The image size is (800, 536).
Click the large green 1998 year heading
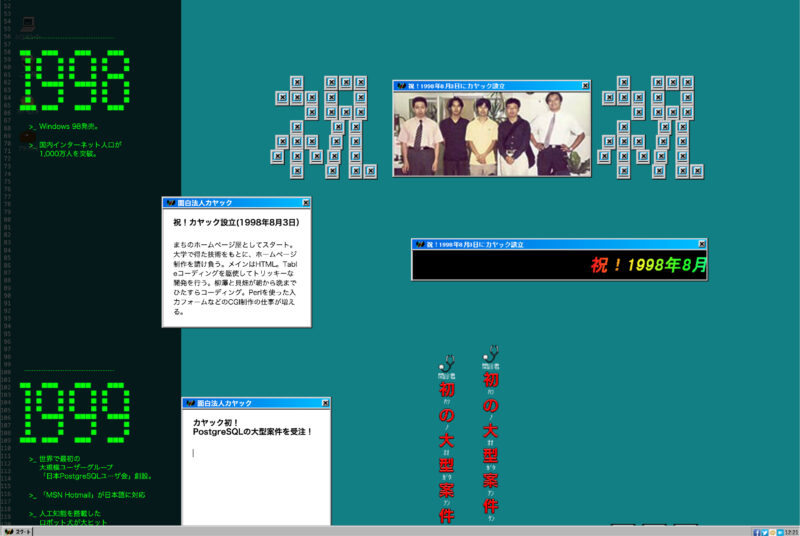(x=76, y=80)
